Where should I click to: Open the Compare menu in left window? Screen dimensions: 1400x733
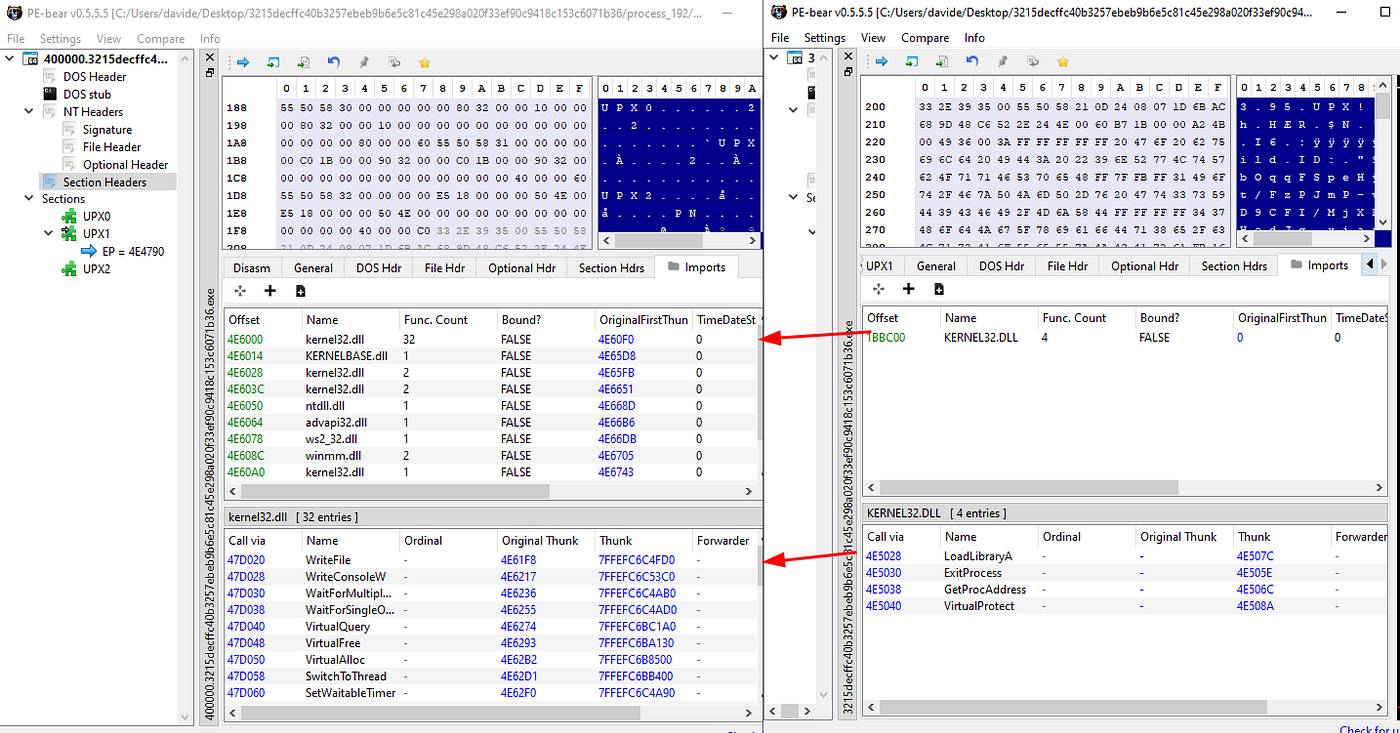[160, 39]
